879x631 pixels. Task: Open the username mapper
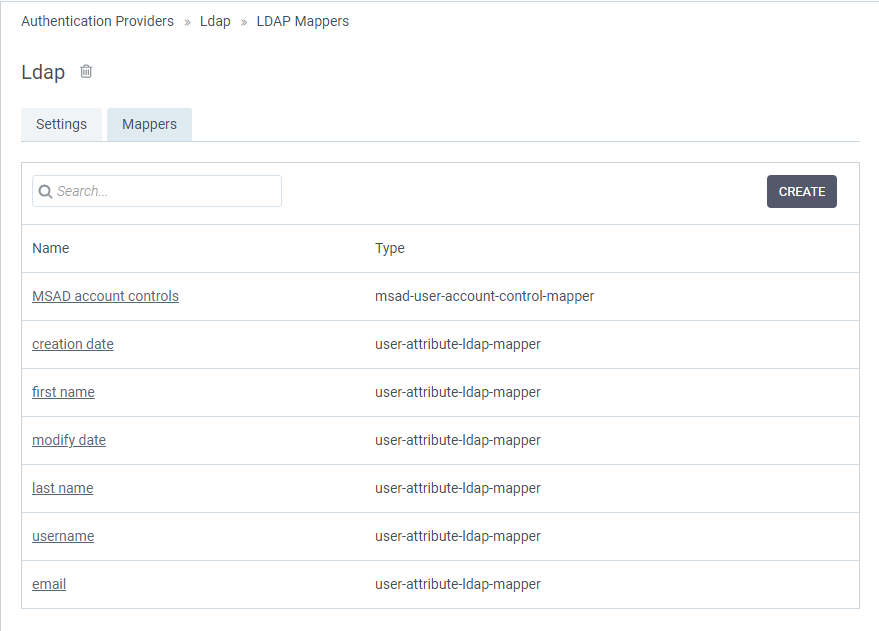tap(63, 536)
